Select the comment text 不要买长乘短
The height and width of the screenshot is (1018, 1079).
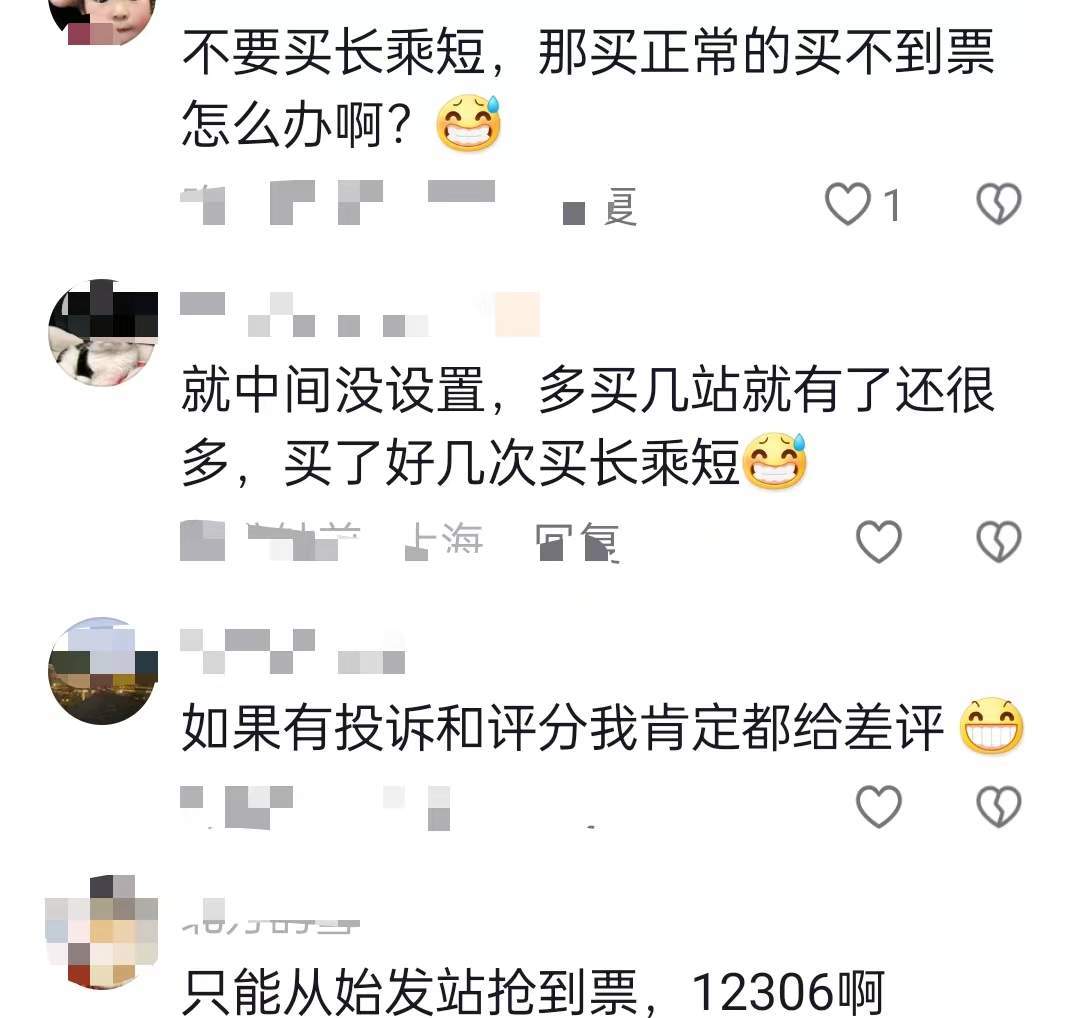[334, 52]
